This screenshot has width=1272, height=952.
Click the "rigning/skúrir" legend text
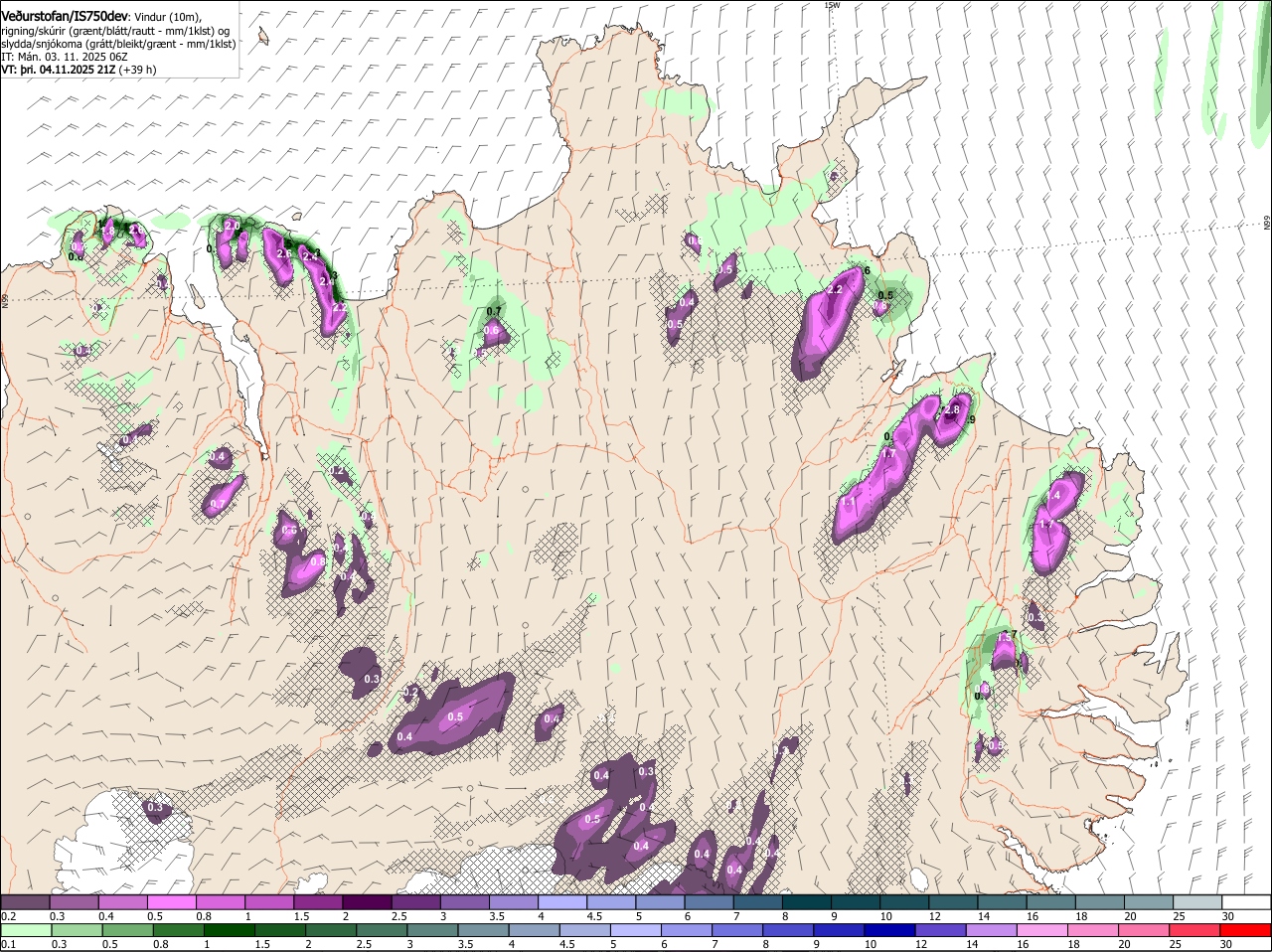tap(35, 31)
